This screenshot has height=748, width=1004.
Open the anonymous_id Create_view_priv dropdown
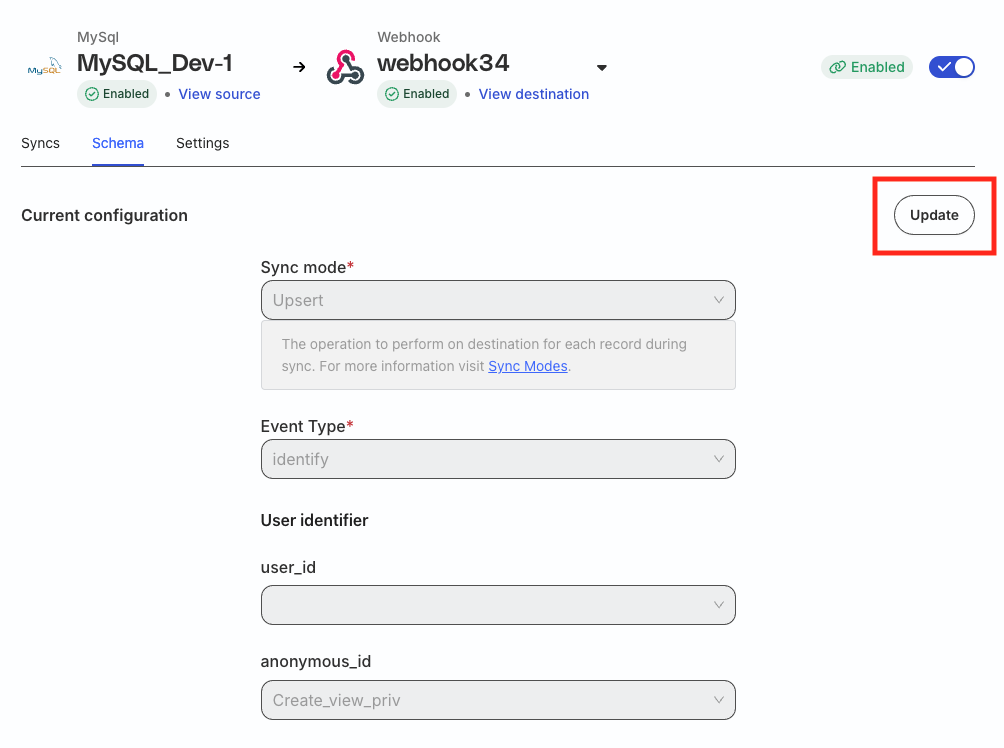(x=498, y=700)
